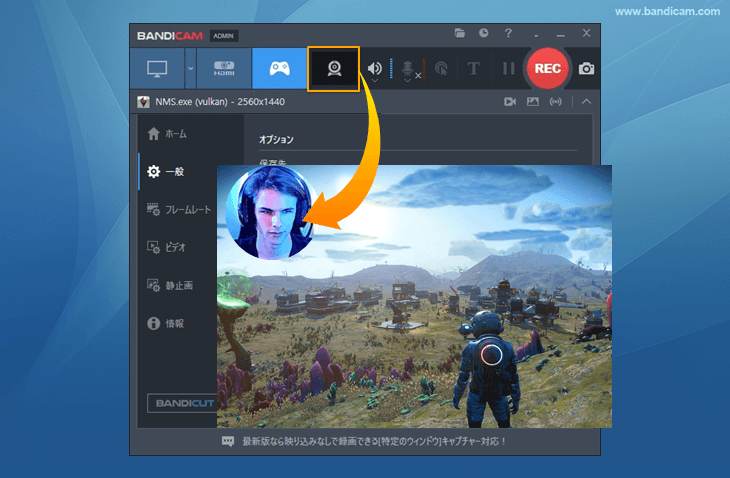Select HDMI device recording mode
Screen dimensions: 730x478
[x=224, y=68]
